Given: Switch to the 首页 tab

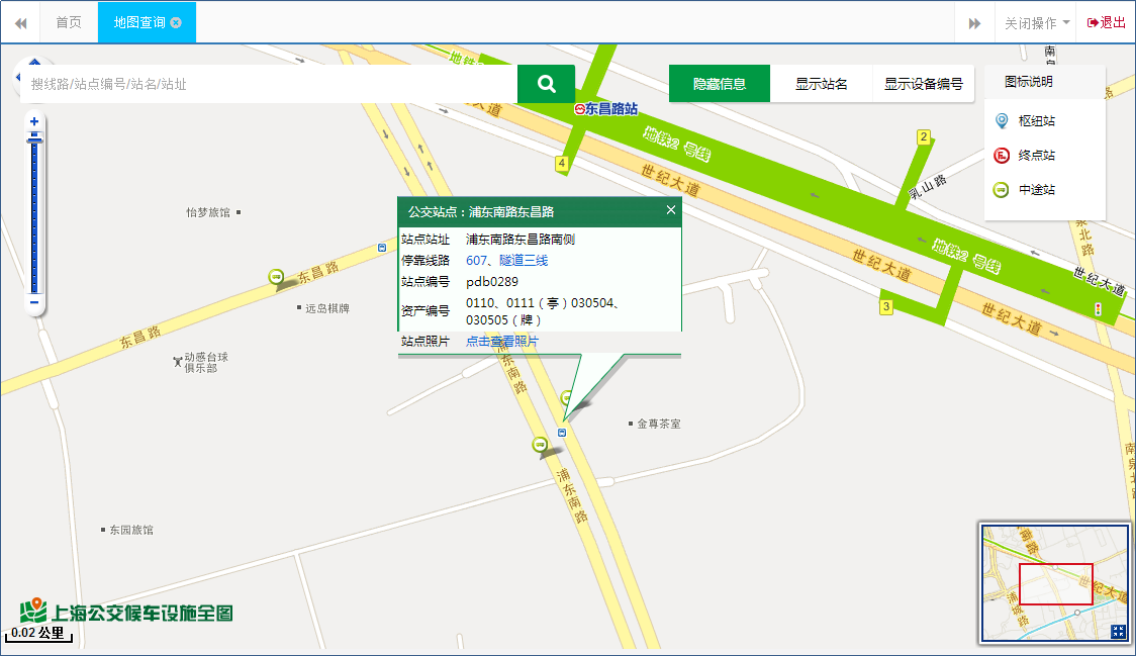Looking at the screenshot, I should click(69, 22).
